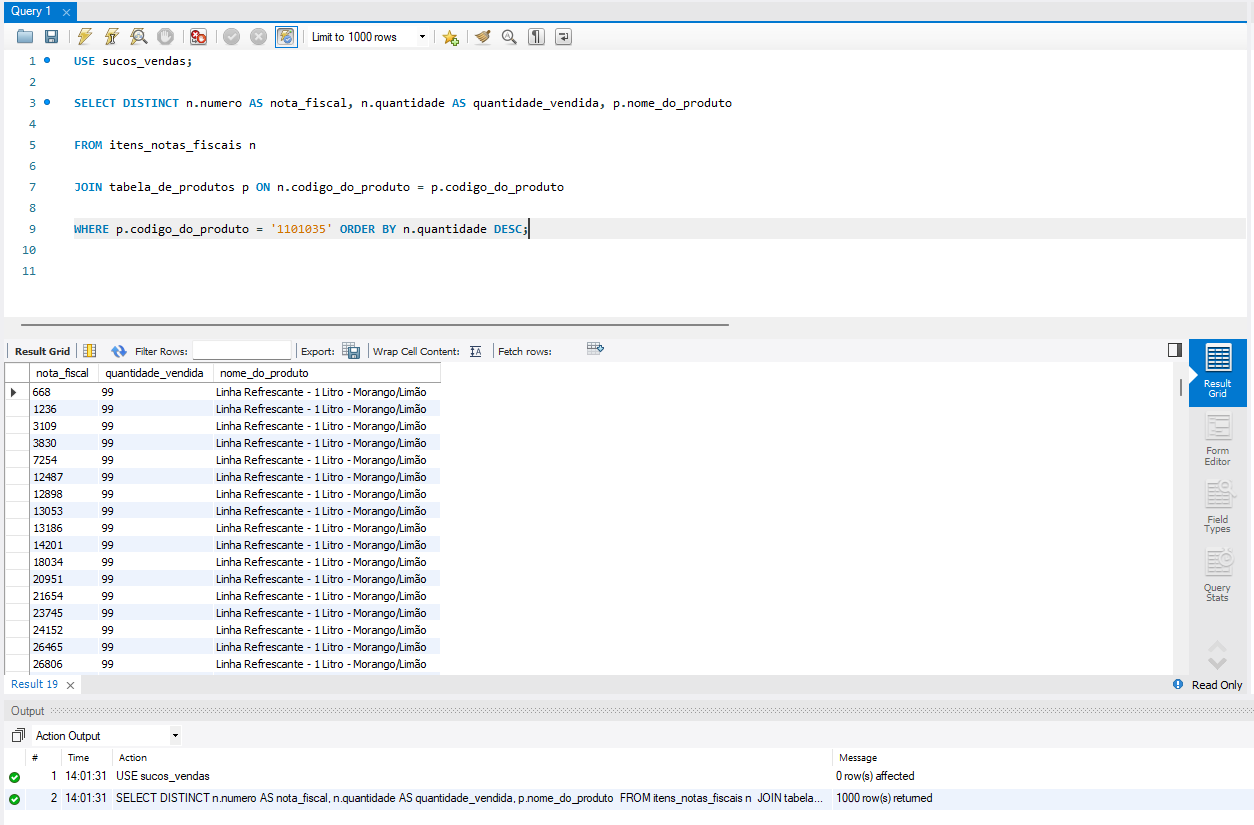The image size is (1254, 825).
Task: Beautify the SQL with the broom icon
Action: 483,37
